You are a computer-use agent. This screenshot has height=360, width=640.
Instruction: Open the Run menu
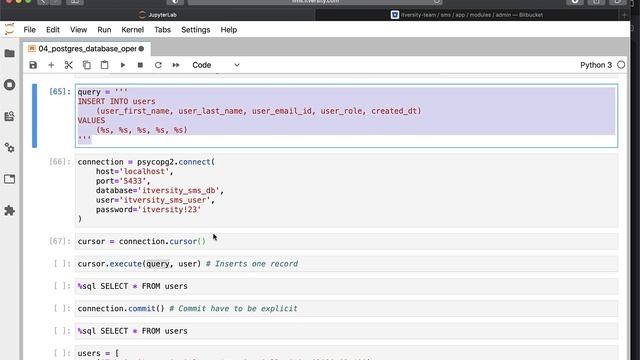[x=104, y=30]
